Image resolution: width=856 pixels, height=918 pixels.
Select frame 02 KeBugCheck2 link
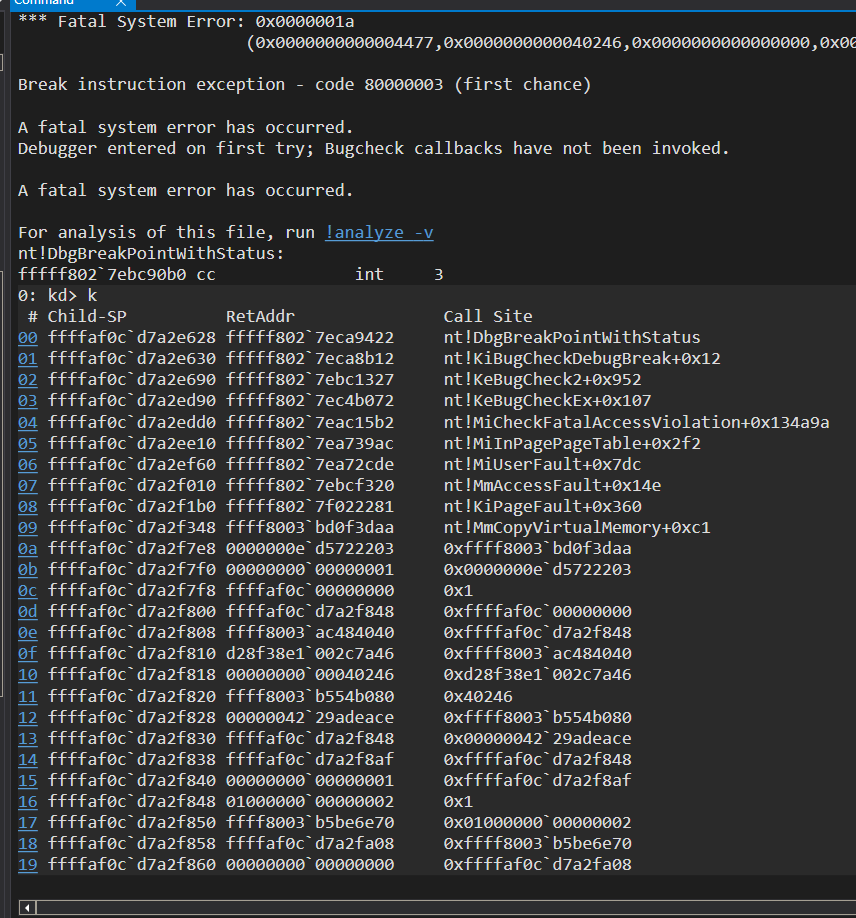[x=27, y=380]
